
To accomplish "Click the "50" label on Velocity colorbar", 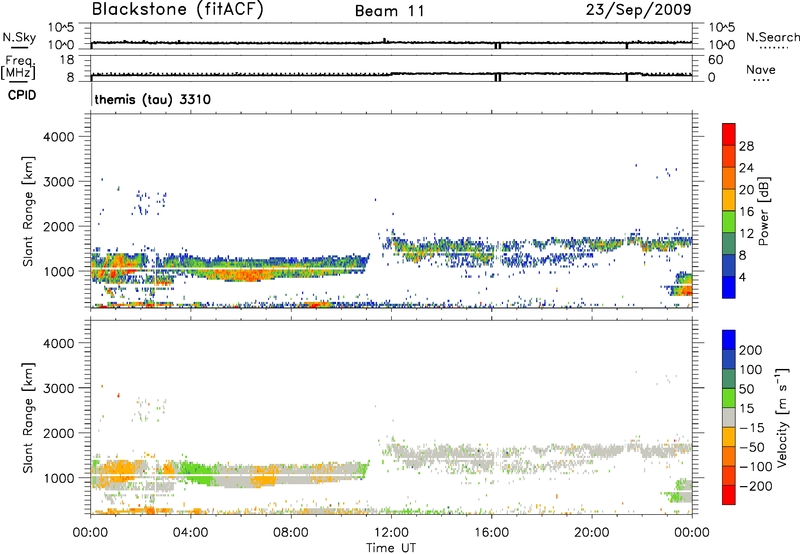I will 746,389.
